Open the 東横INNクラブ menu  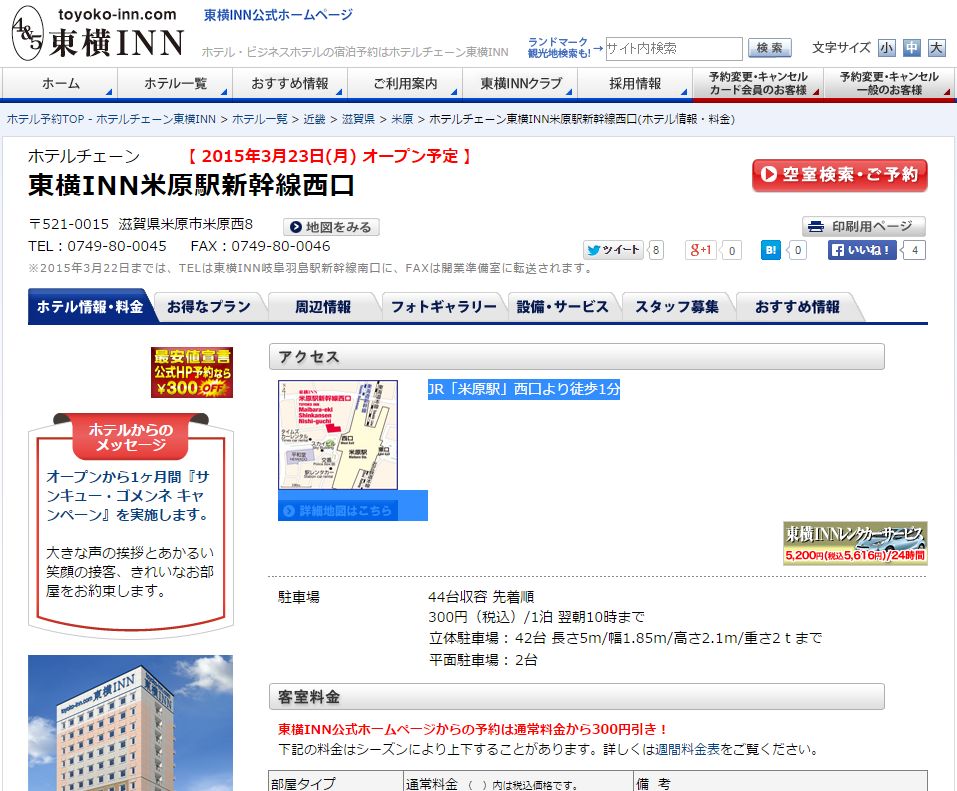(521, 84)
